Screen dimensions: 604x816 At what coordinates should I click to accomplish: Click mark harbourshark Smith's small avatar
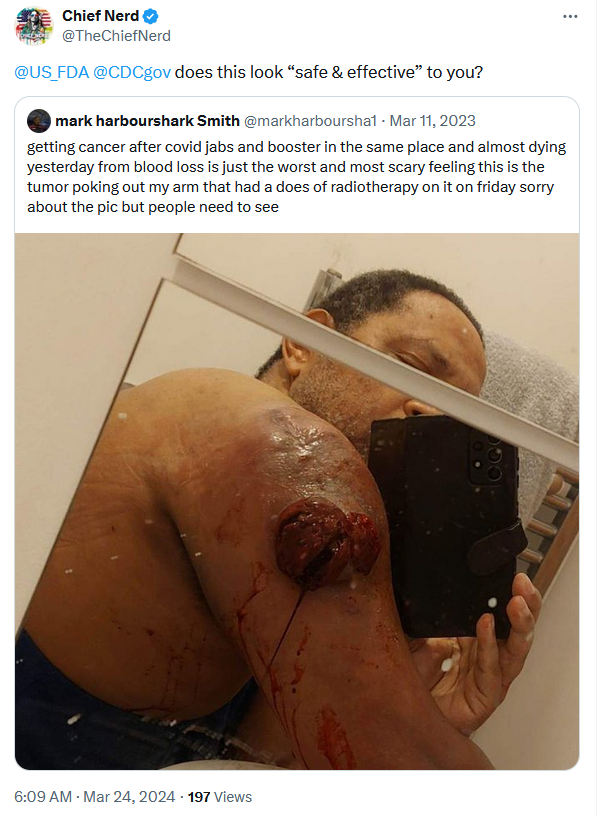coord(39,121)
